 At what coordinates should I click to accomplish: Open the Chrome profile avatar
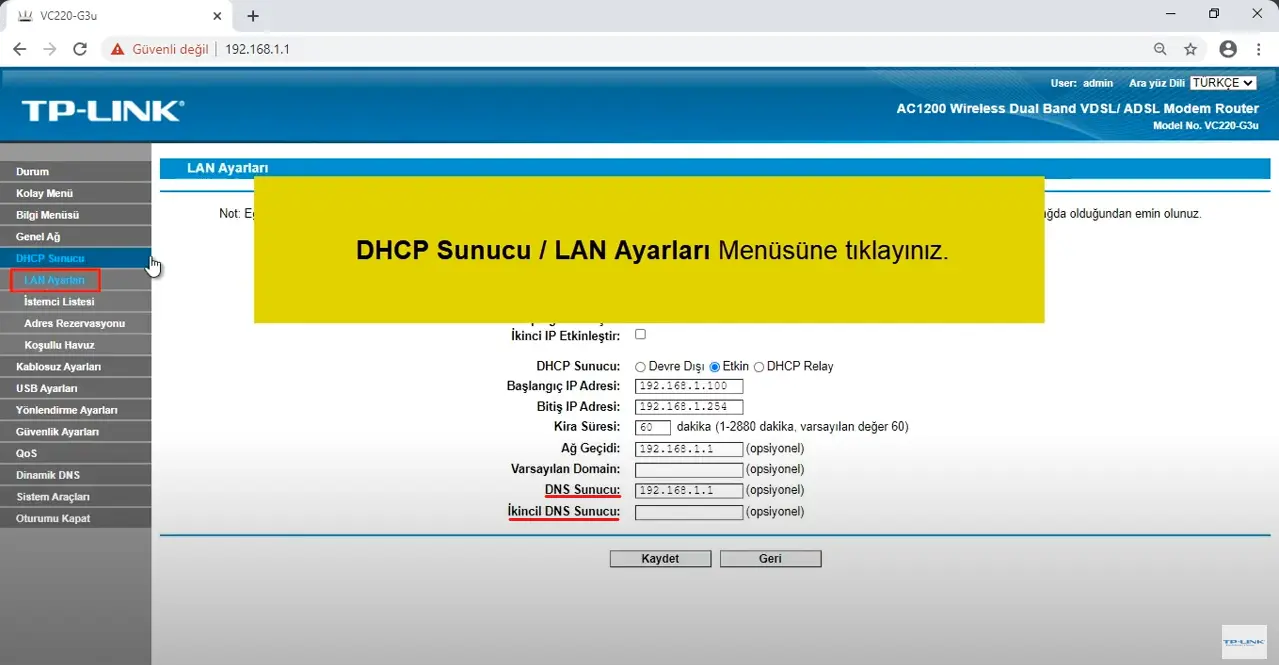click(1228, 49)
